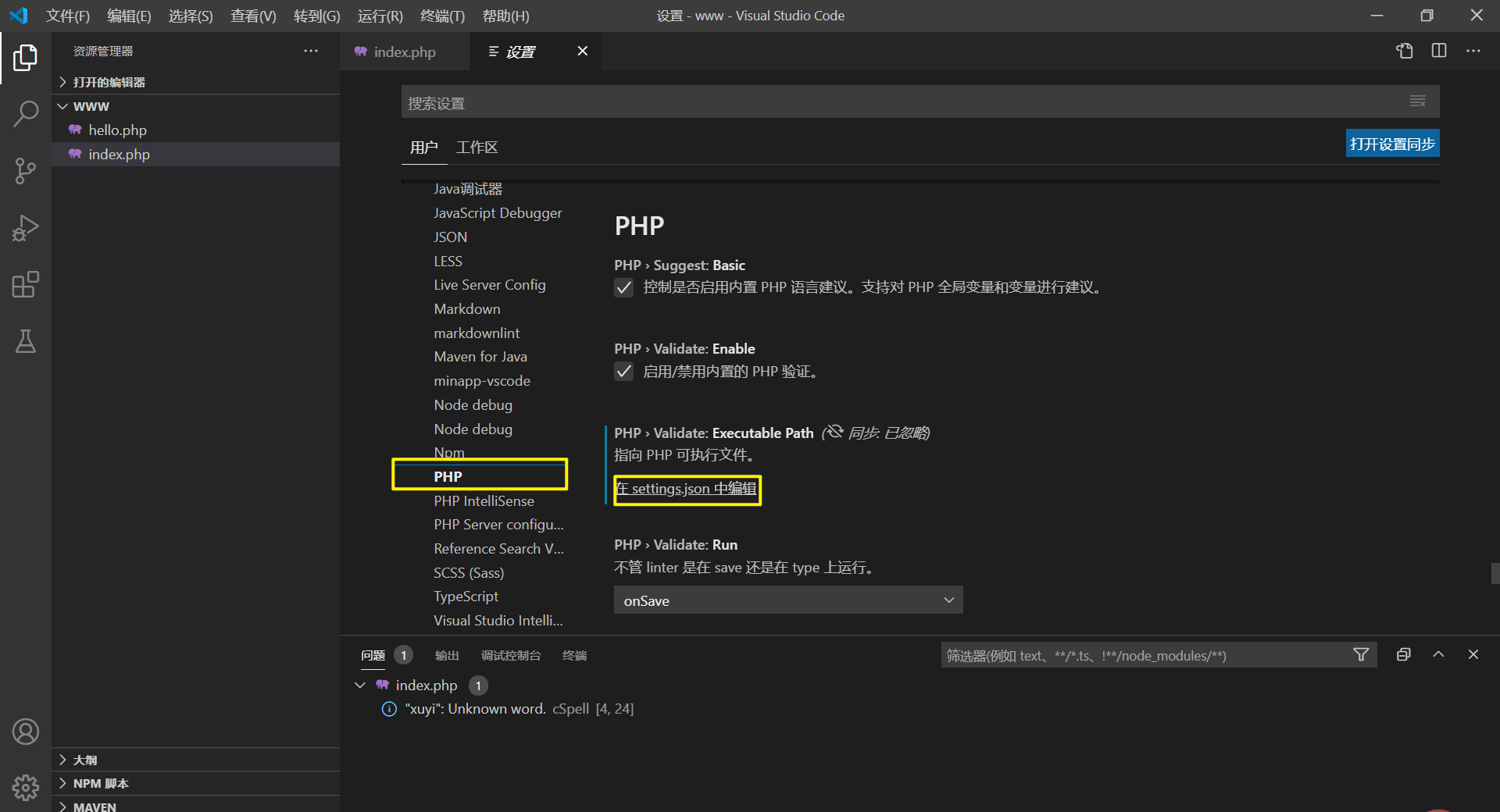Image resolution: width=1500 pixels, height=812 pixels.
Task: Open Explorer panel more actions ellipsis
Action: [x=311, y=51]
